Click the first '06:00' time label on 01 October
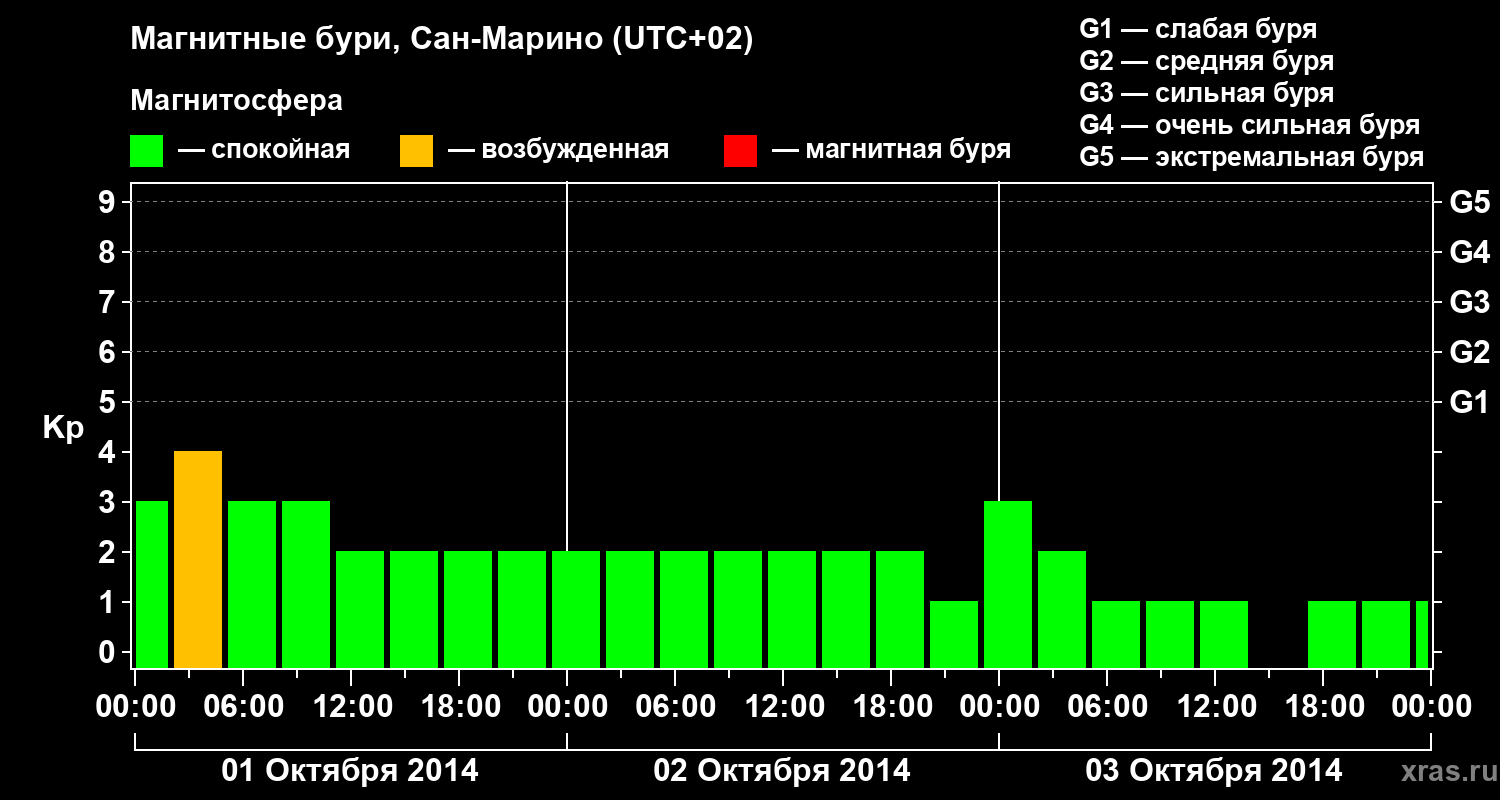 point(242,706)
